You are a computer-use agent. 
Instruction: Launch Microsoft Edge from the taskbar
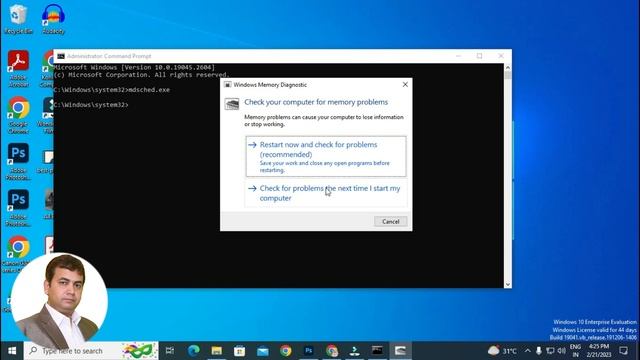[x=193, y=351]
